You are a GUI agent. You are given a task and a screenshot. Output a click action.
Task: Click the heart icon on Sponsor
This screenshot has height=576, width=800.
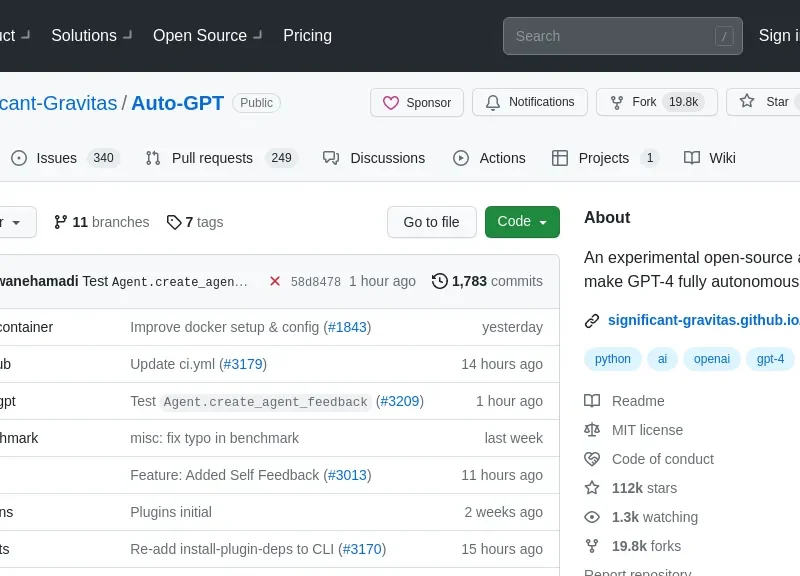391,103
